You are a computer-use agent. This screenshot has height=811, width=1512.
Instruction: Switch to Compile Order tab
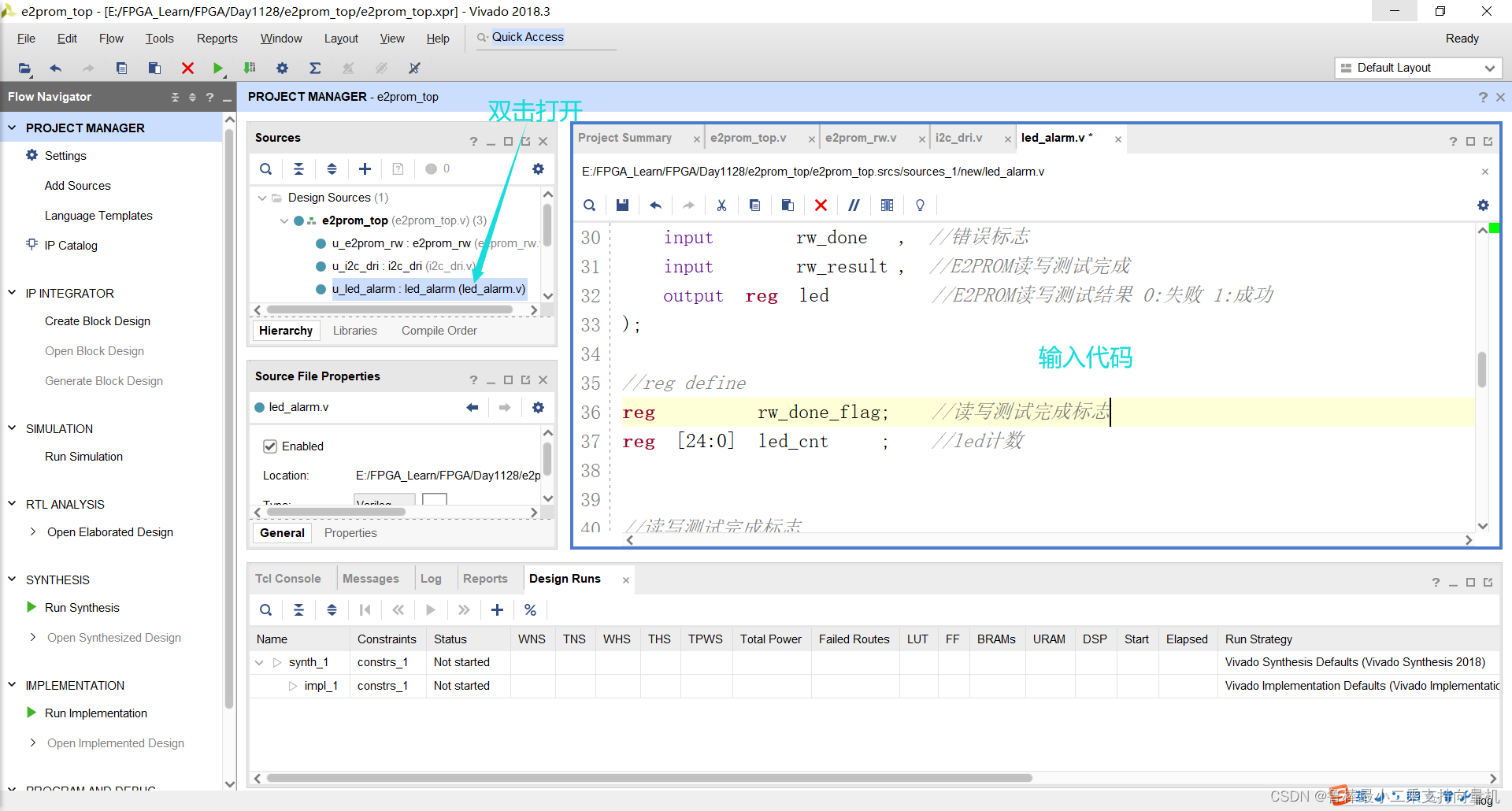439,331
